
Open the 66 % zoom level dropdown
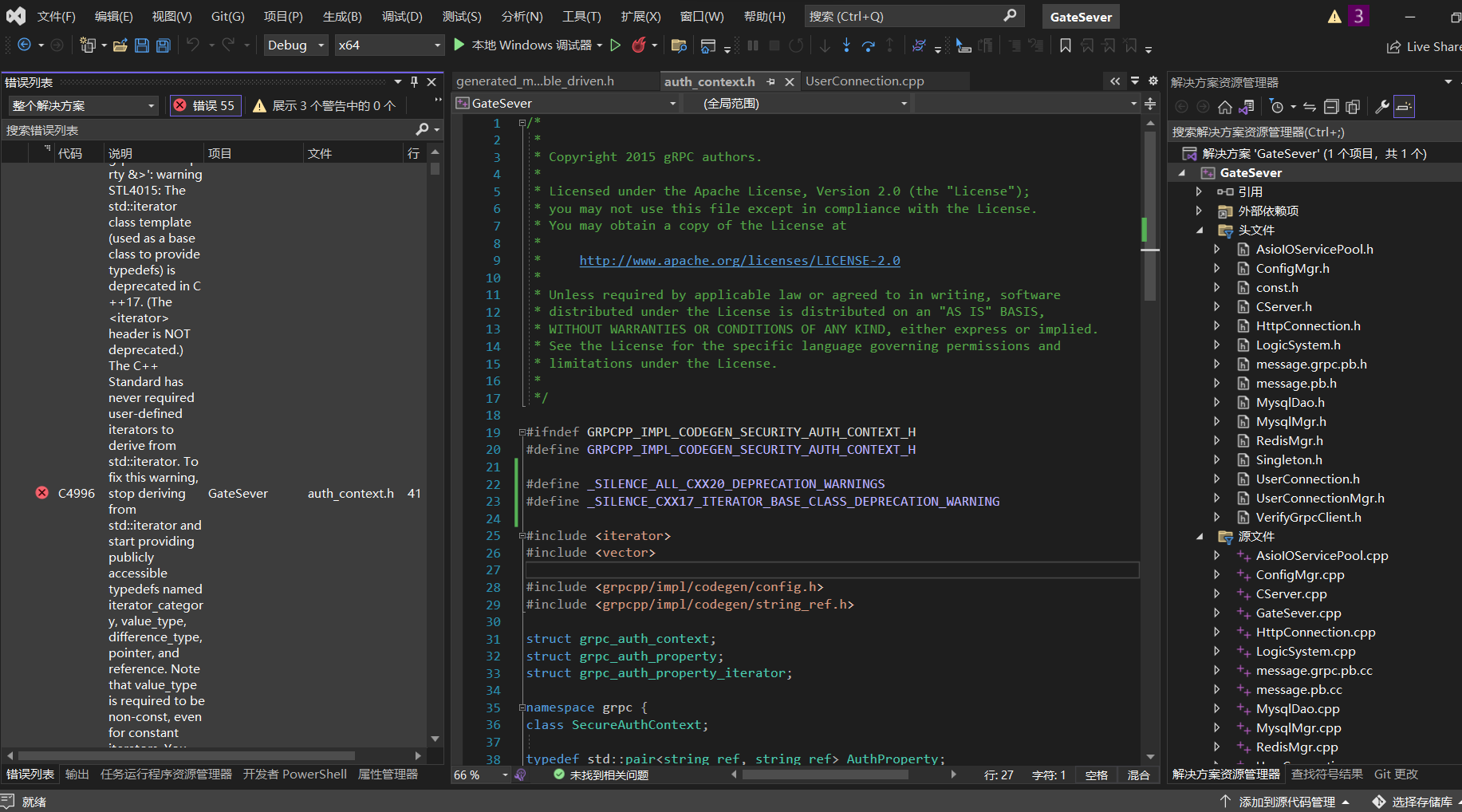pos(481,775)
